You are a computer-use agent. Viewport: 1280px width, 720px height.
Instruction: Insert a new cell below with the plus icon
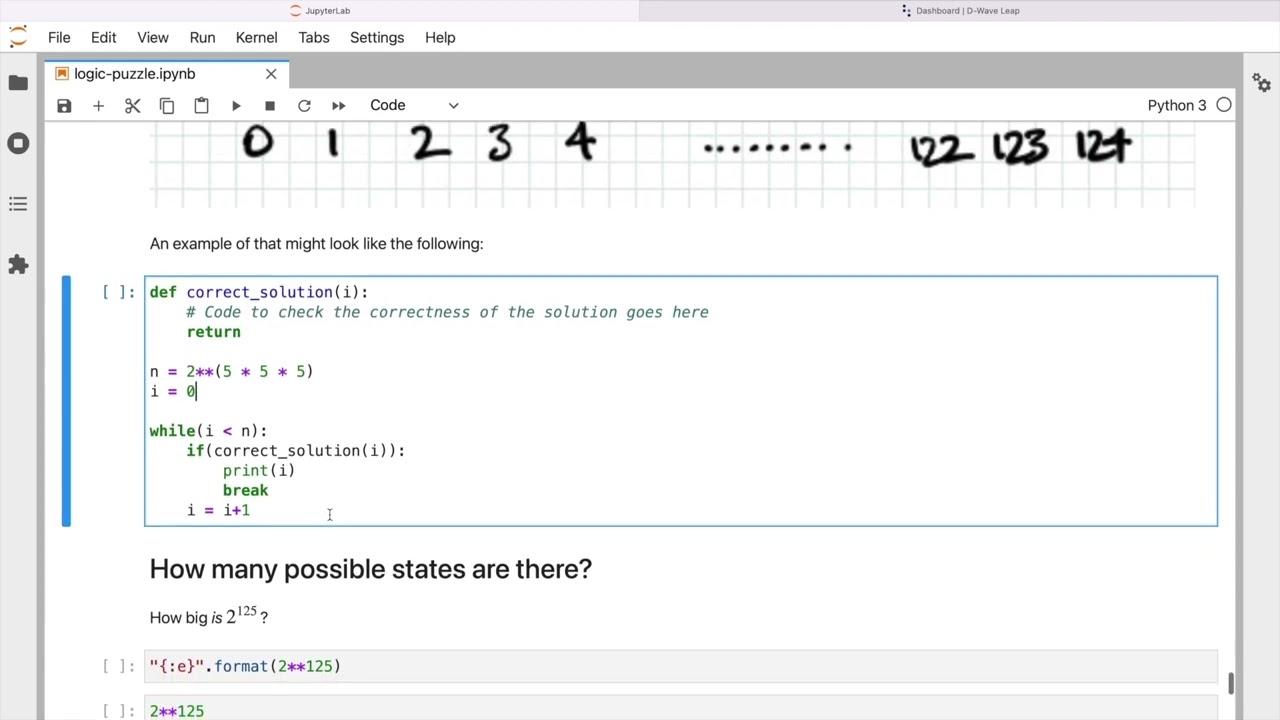point(98,105)
